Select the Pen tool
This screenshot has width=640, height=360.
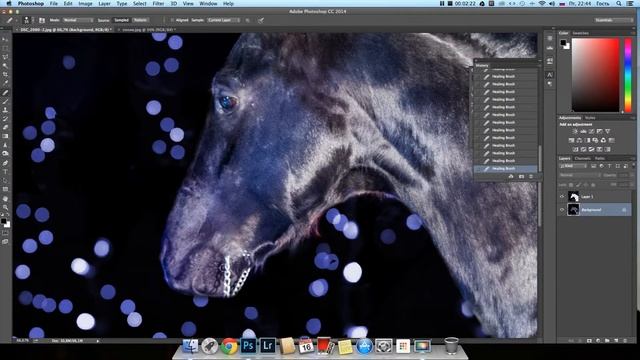tap(5, 162)
